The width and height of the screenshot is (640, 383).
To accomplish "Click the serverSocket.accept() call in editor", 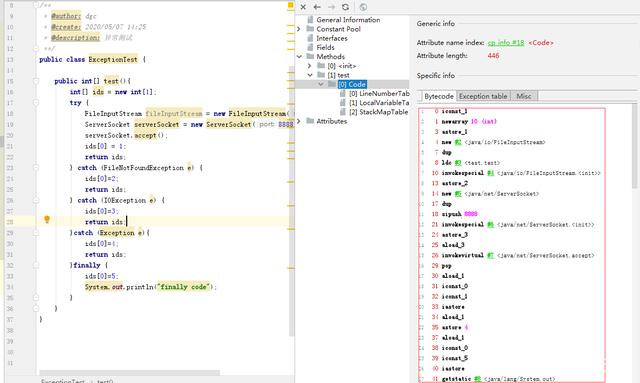I will 126,135.
